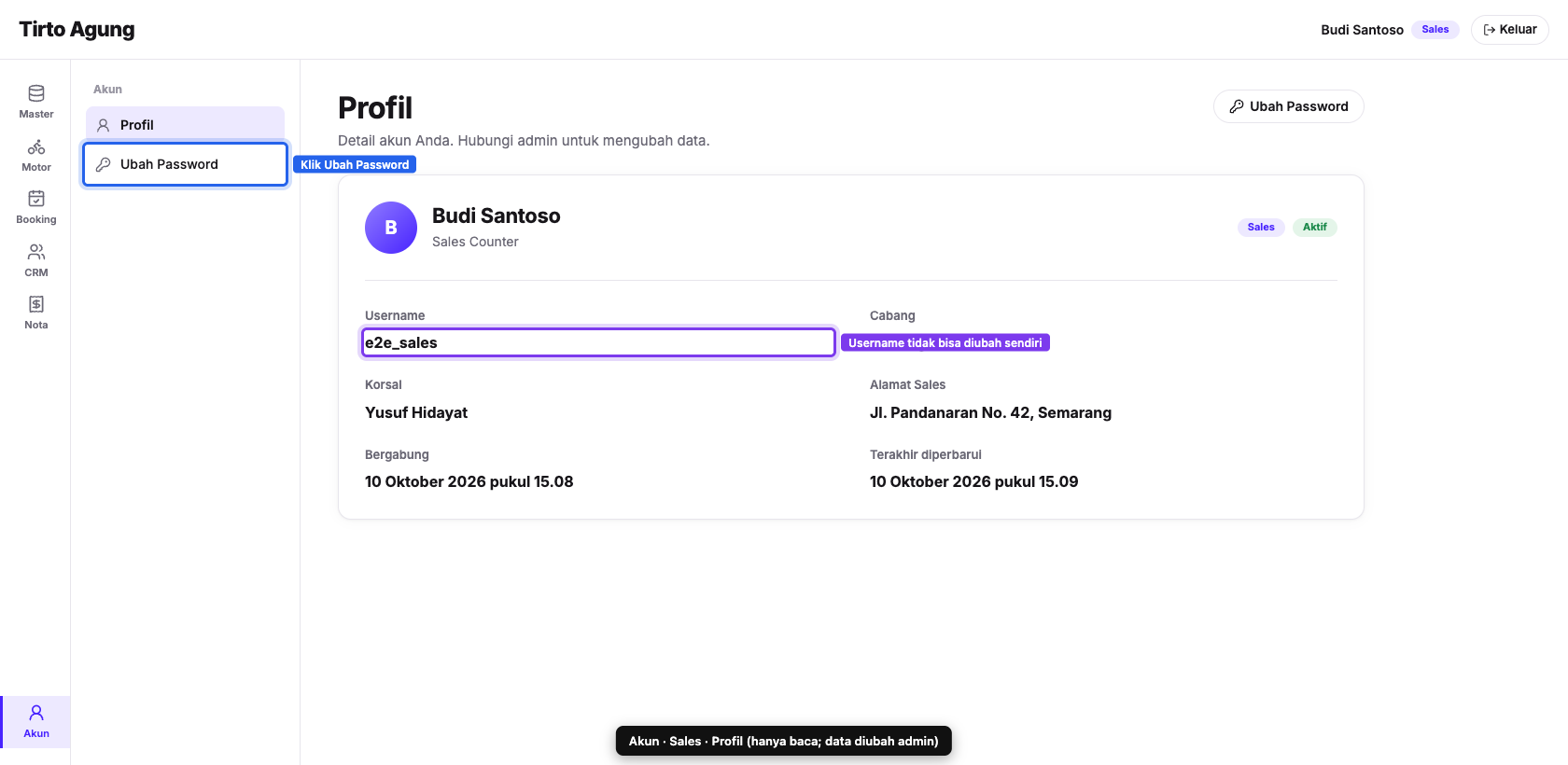
Task: Open the Master database icon
Action: pyautogui.click(x=36, y=93)
